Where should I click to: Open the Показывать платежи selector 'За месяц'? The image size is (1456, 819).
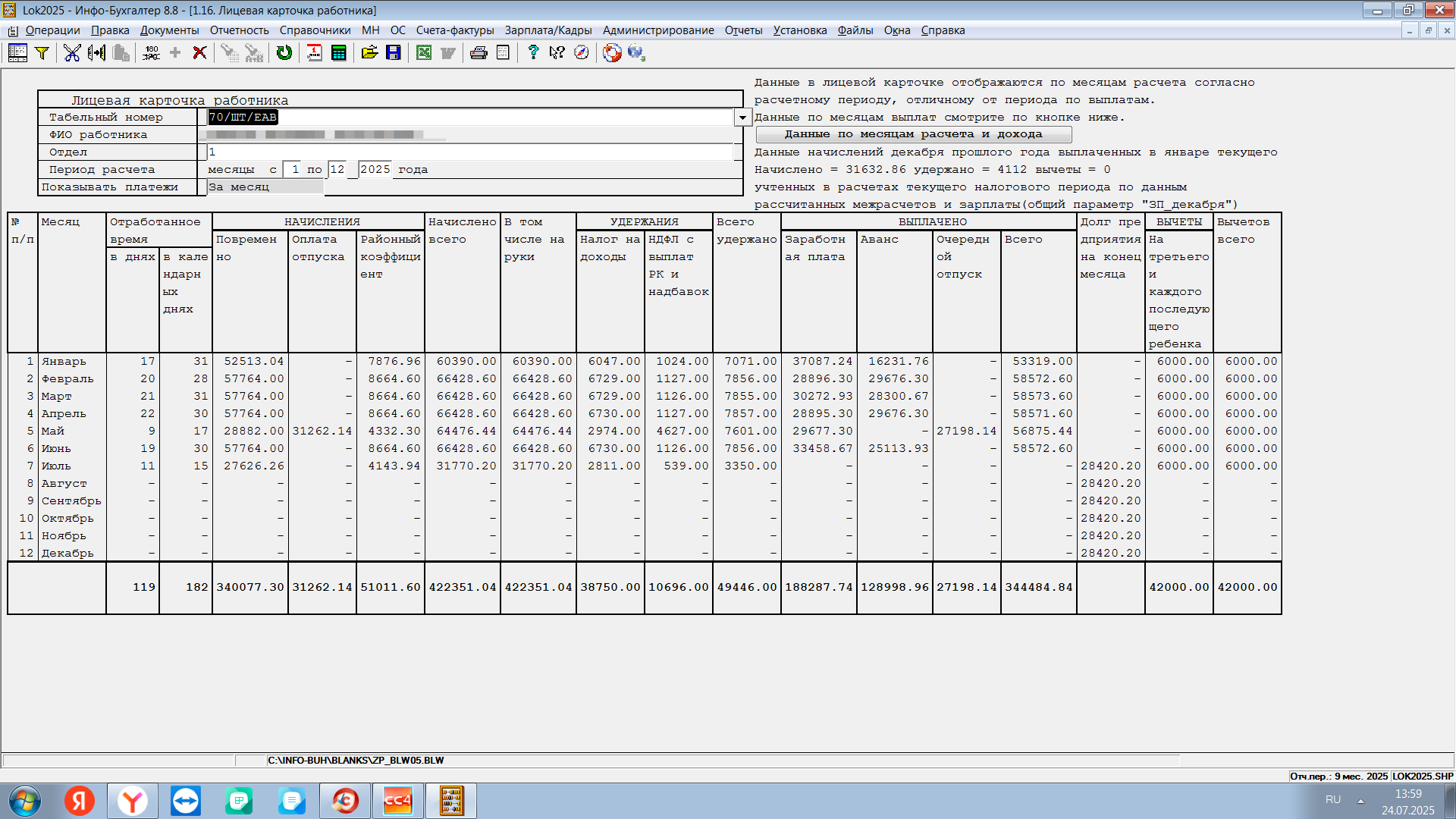coord(265,187)
